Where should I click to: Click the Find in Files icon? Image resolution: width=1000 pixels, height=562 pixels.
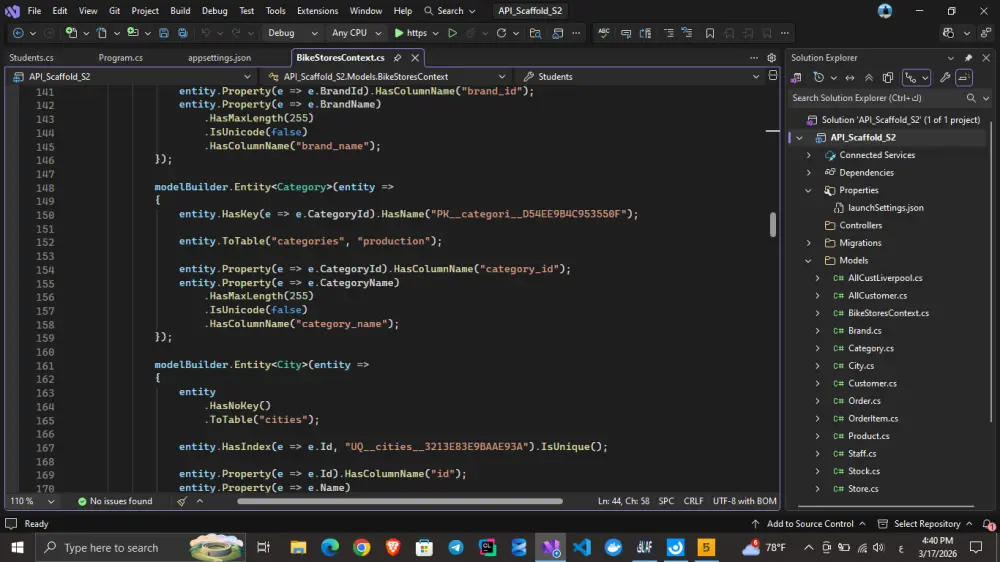pos(535,33)
